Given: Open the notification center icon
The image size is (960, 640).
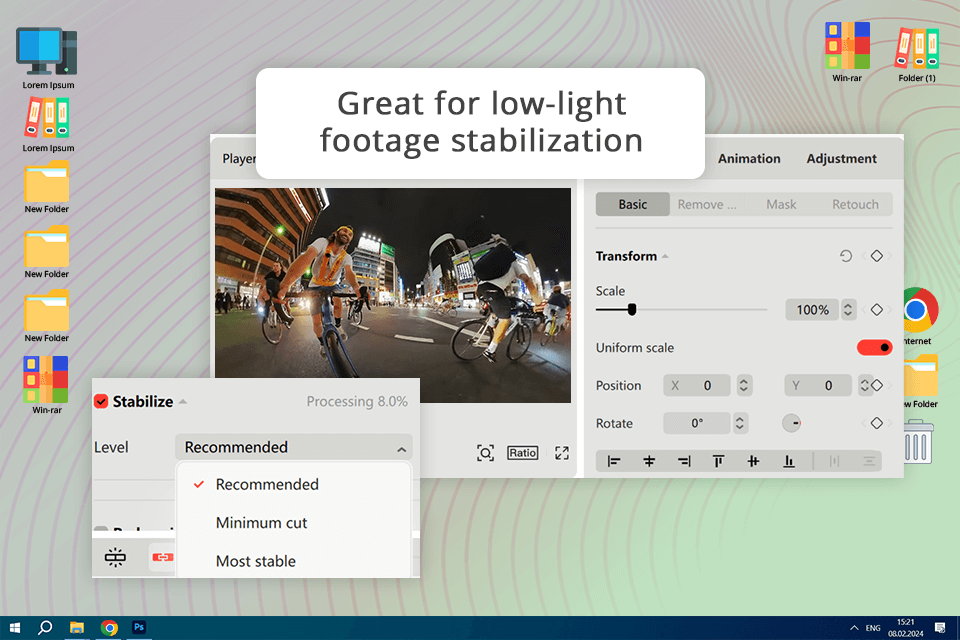Looking at the screenshot, I should click(940, 628).
